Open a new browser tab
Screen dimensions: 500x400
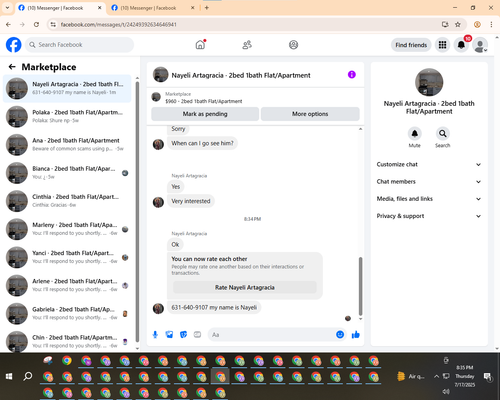tap(207, 8)
